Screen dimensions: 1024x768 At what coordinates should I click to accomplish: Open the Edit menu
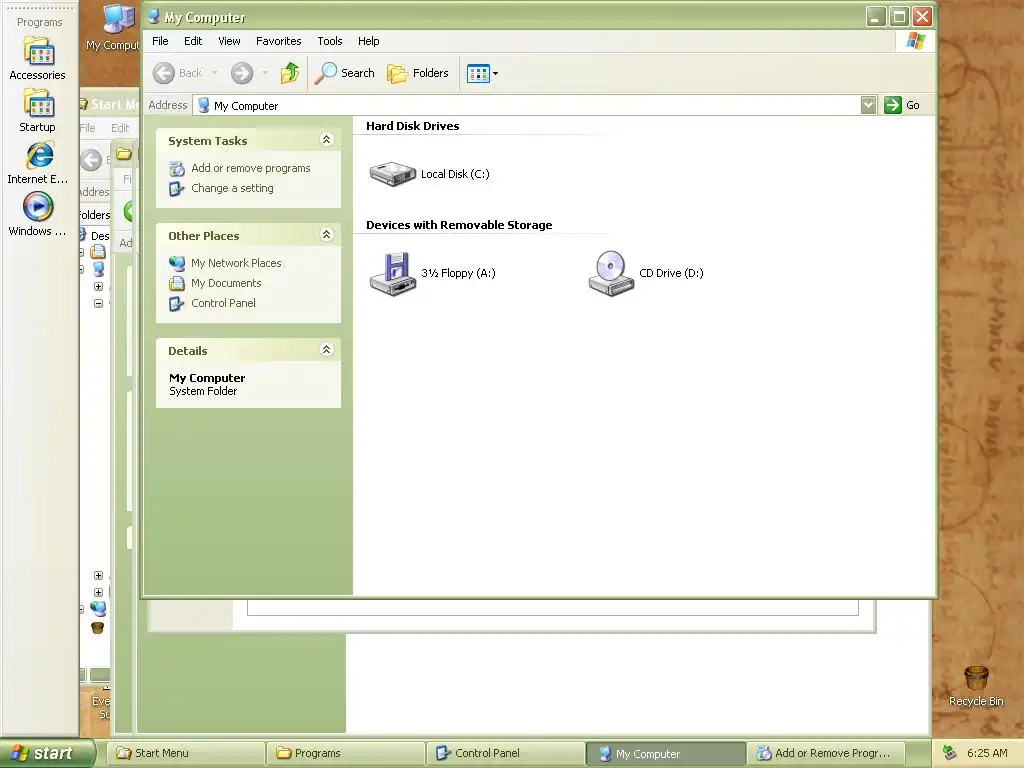click(193, 41)
